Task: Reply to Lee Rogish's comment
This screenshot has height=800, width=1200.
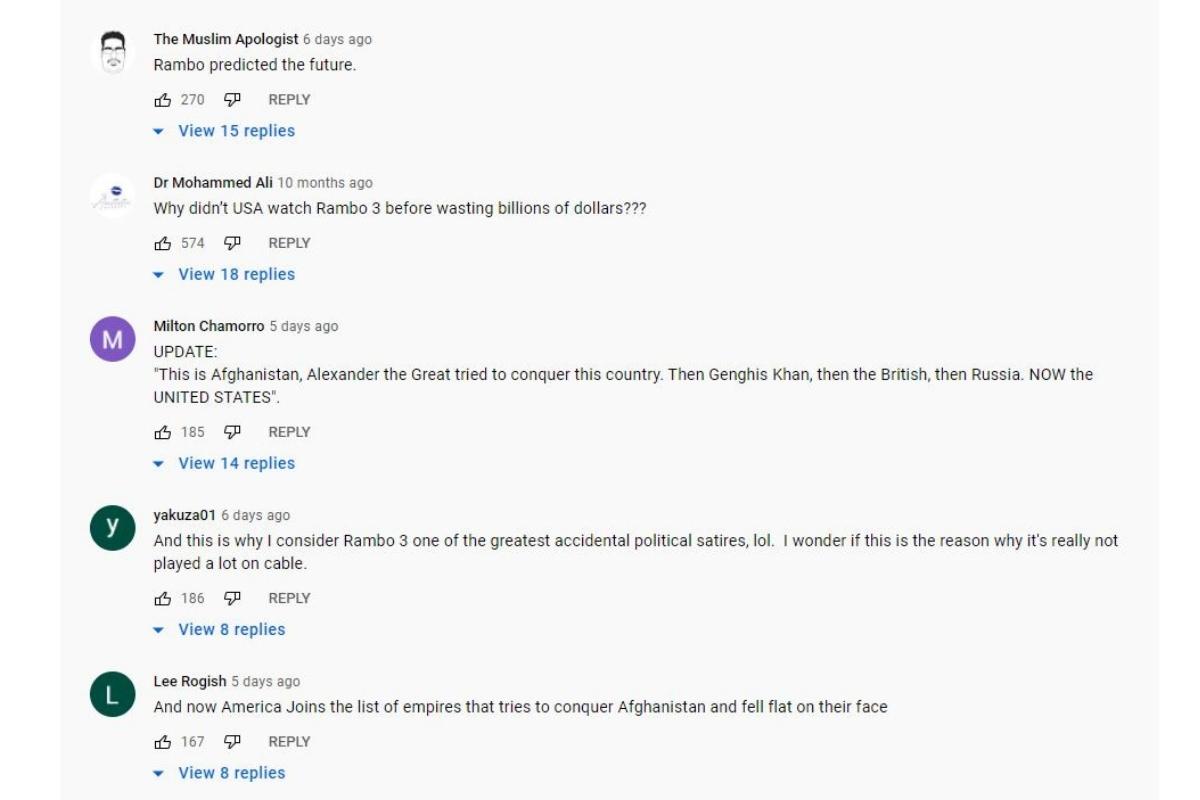Action: 289,741
